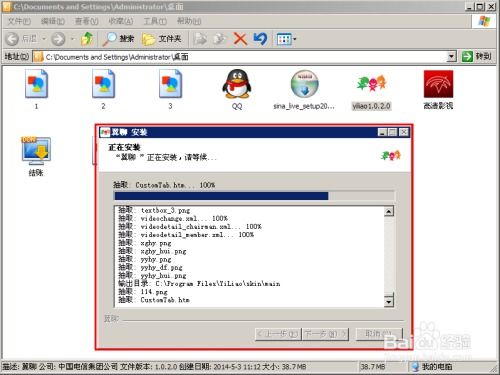The image size is (500, 375).
Task: Select the file named 1
Action: [x=36, y=84]
